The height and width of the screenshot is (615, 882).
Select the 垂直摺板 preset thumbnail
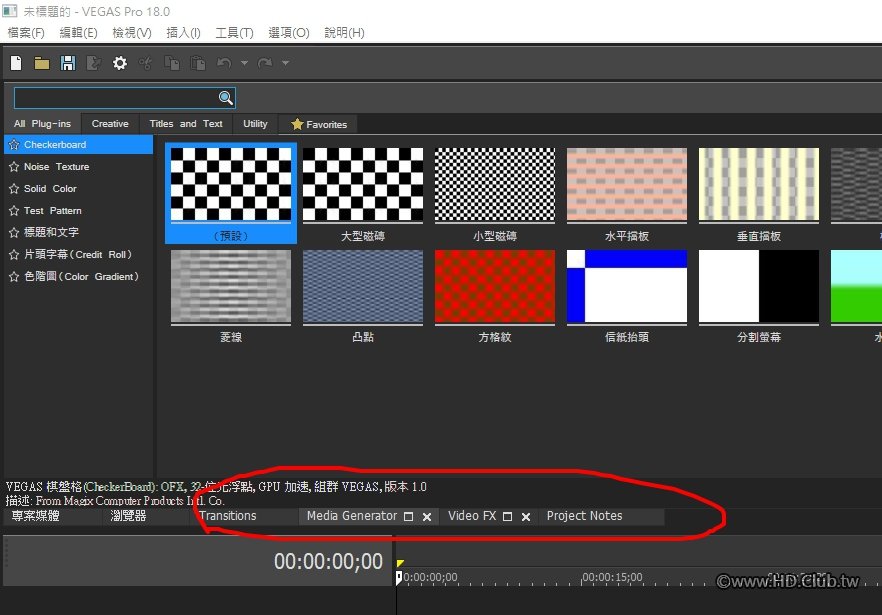(759, 185)
